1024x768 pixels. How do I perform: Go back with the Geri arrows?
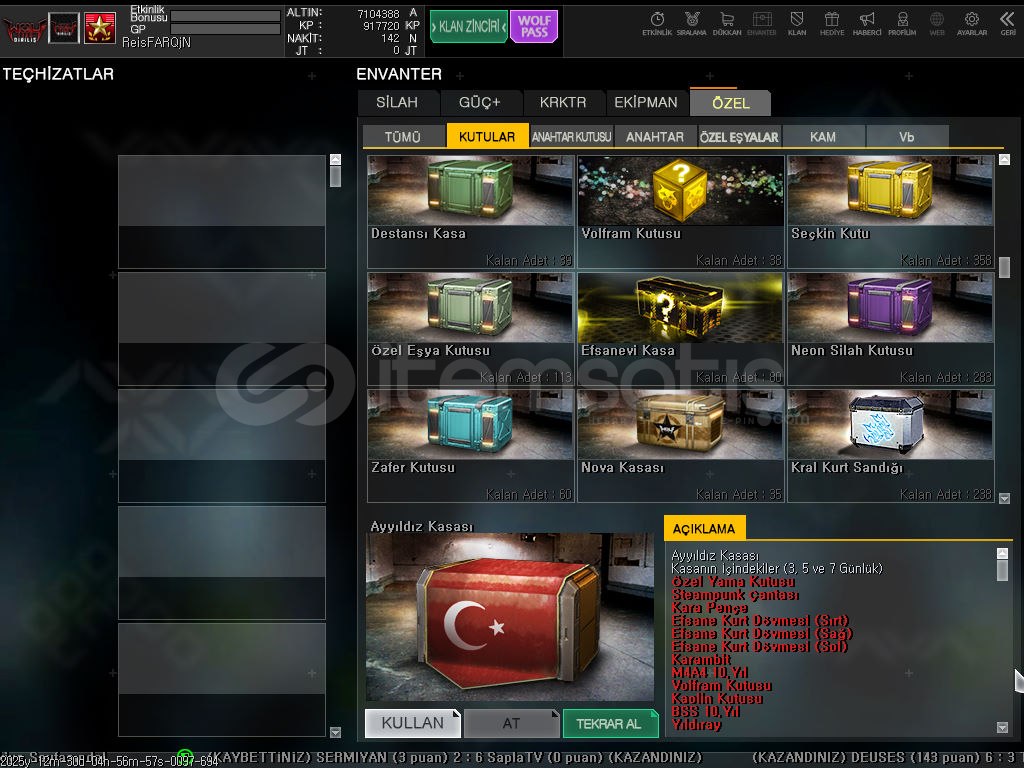click(x=1007, y=22)
